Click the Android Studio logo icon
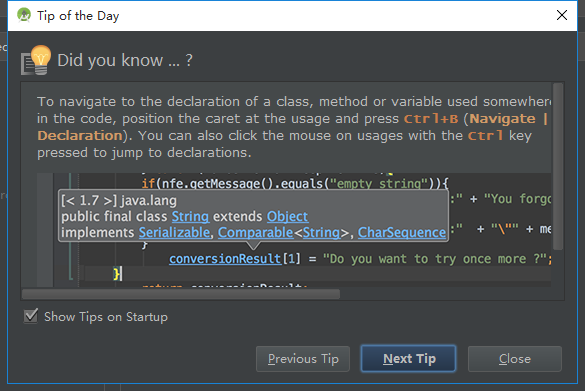Viewport: 585px width, 391px height. pyautogui.click(x=24, y=15)
